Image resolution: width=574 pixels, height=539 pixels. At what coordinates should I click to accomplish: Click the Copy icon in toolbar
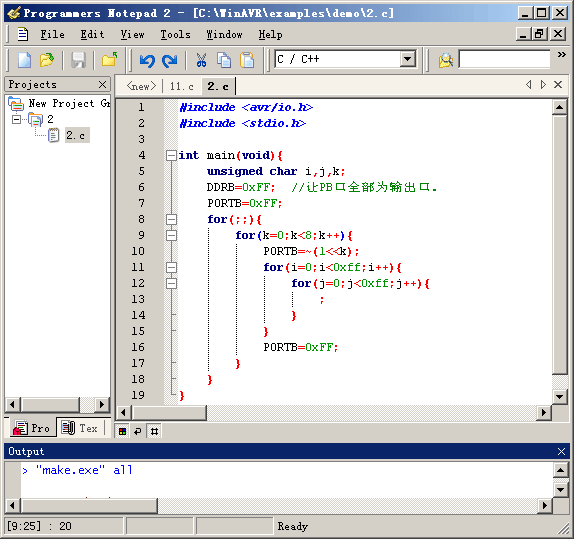click(x=224, y=60)
